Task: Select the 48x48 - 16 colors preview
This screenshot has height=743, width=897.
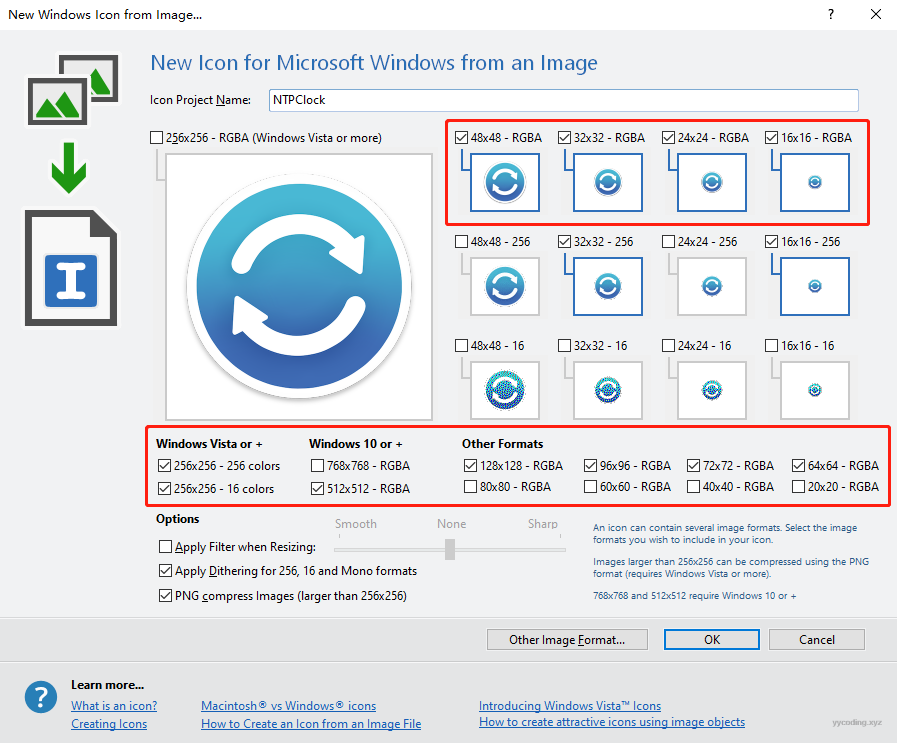Action: [x=504, y=390]
